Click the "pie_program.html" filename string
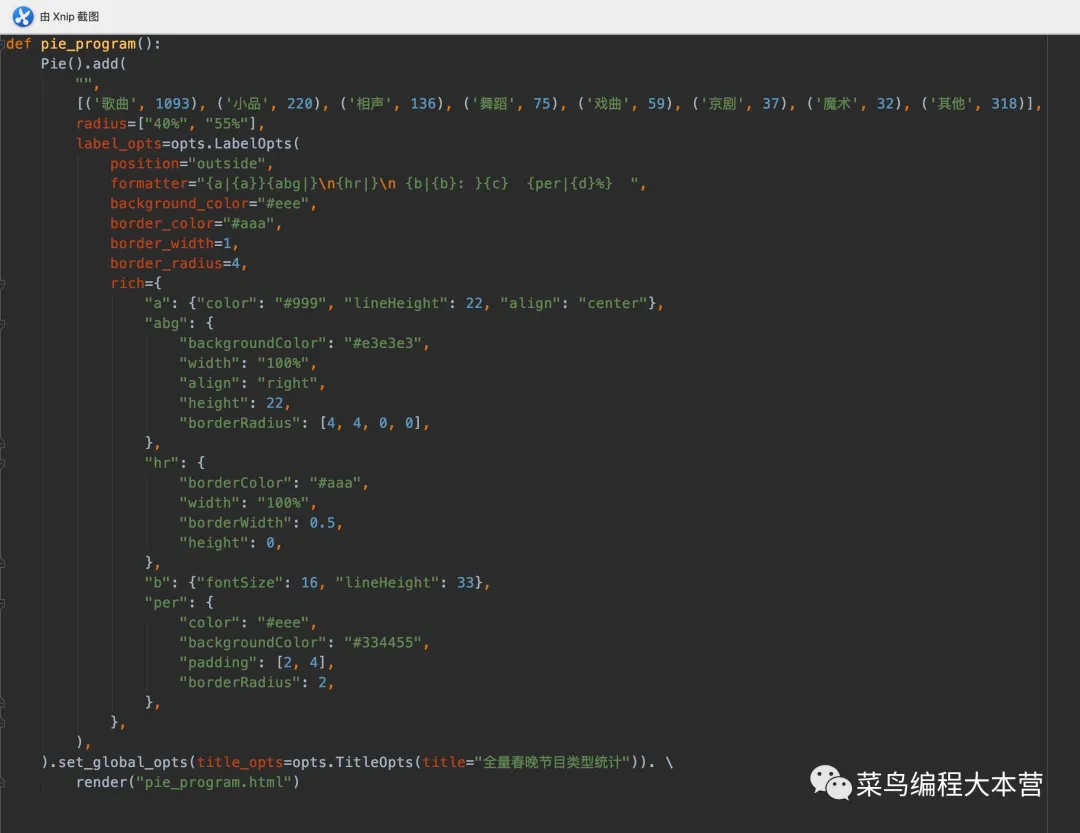This screenshot has width=1080, height=833. [214, 782]
